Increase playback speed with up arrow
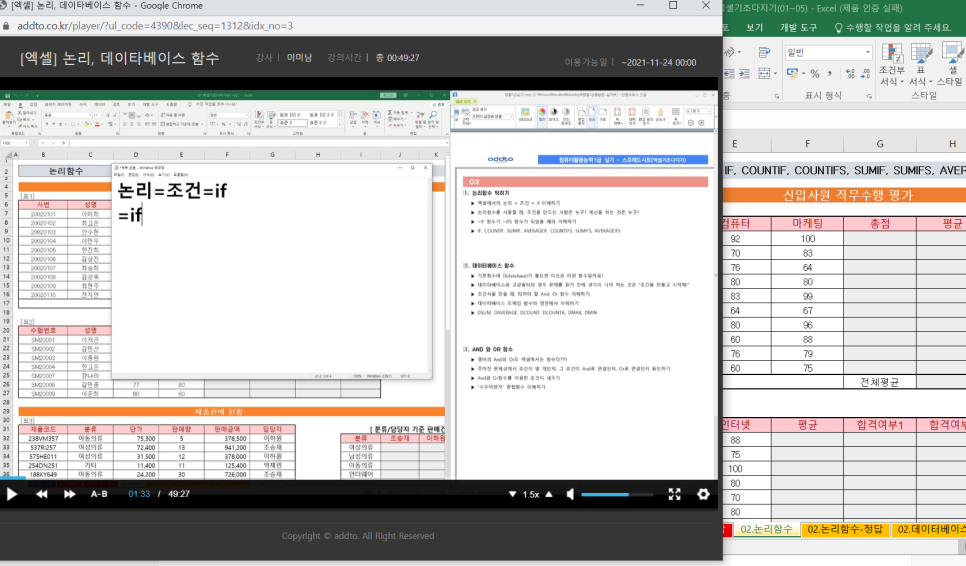This screenshot has height=566, width=966. pyautogui.click(x=549, y=494)
